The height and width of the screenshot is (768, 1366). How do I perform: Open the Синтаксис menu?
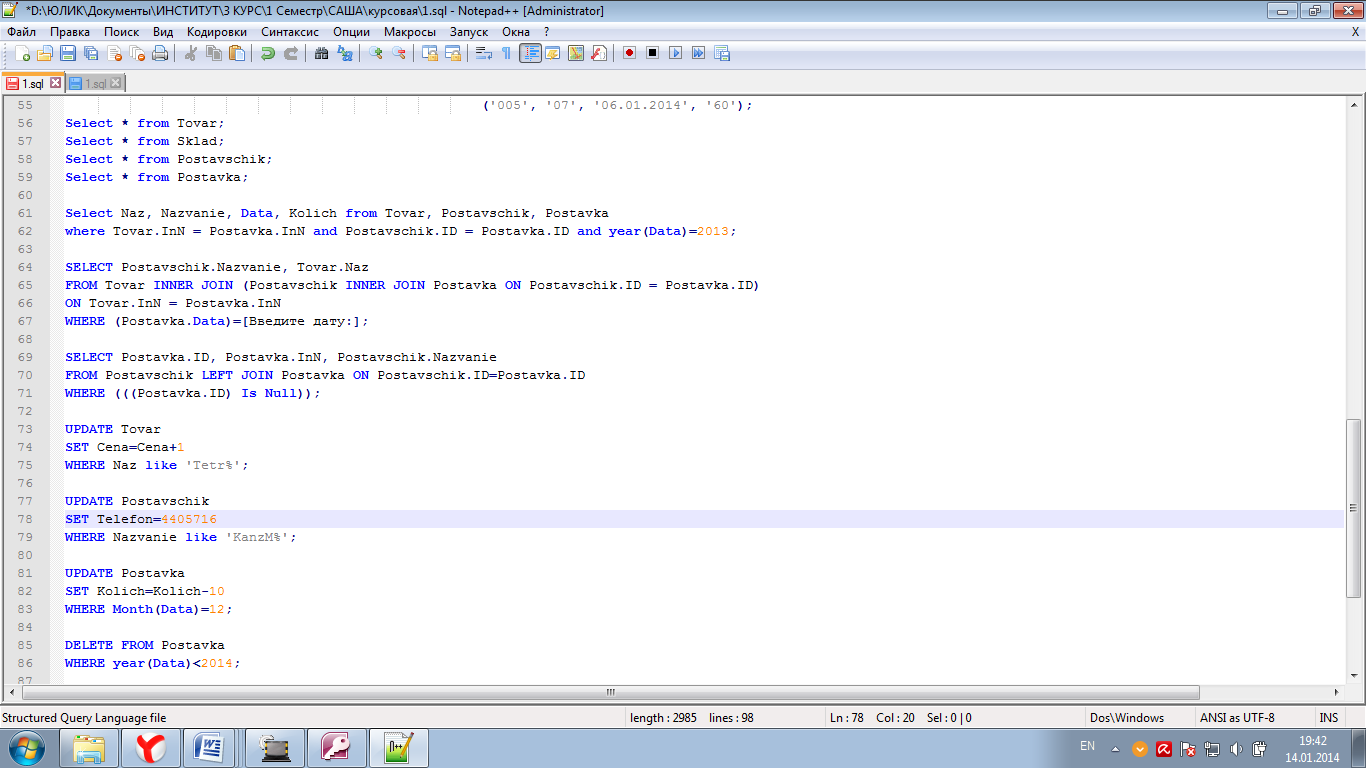pos(290,31)
